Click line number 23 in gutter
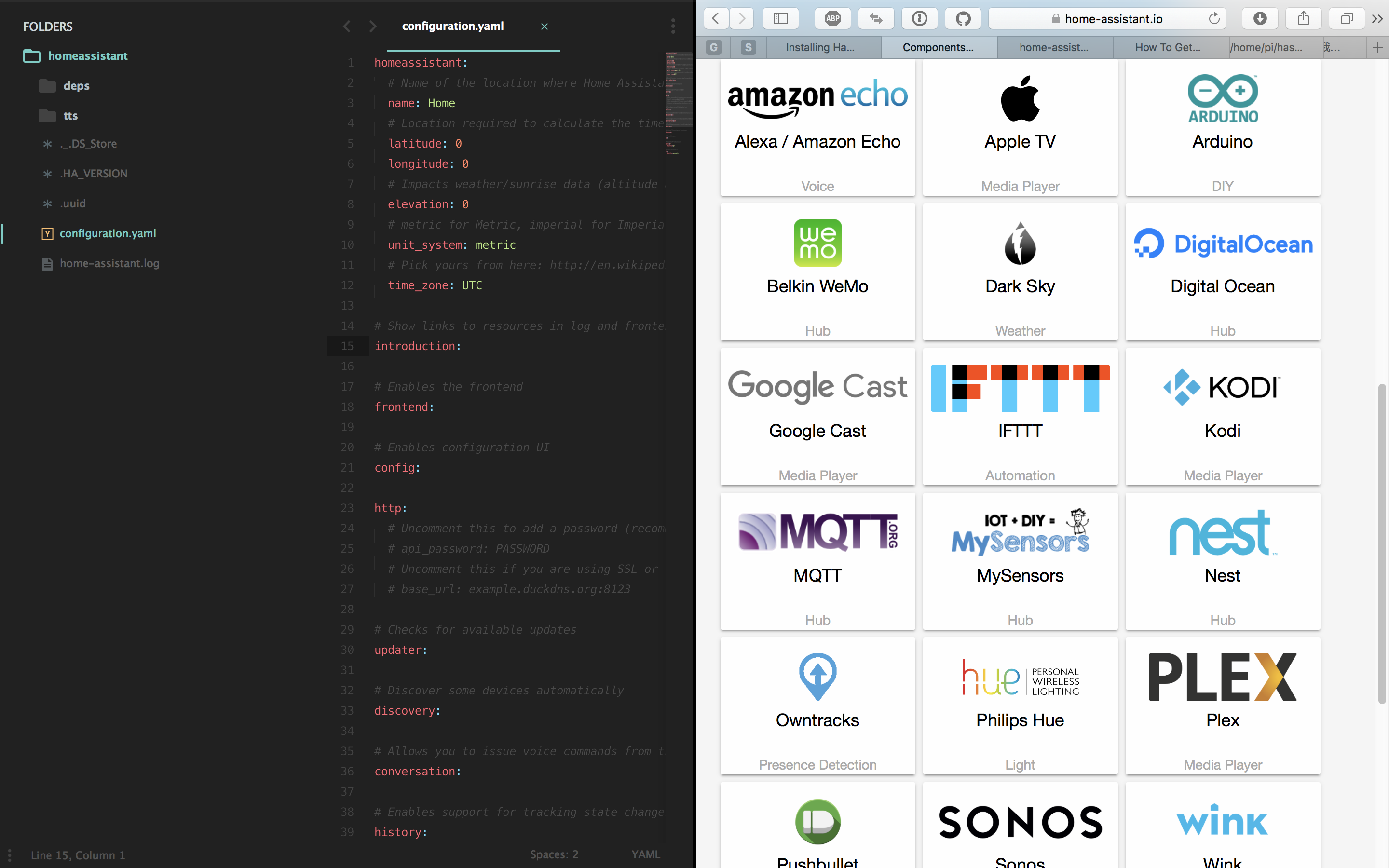Screen dimensions: 1389x868 point(347,508)
